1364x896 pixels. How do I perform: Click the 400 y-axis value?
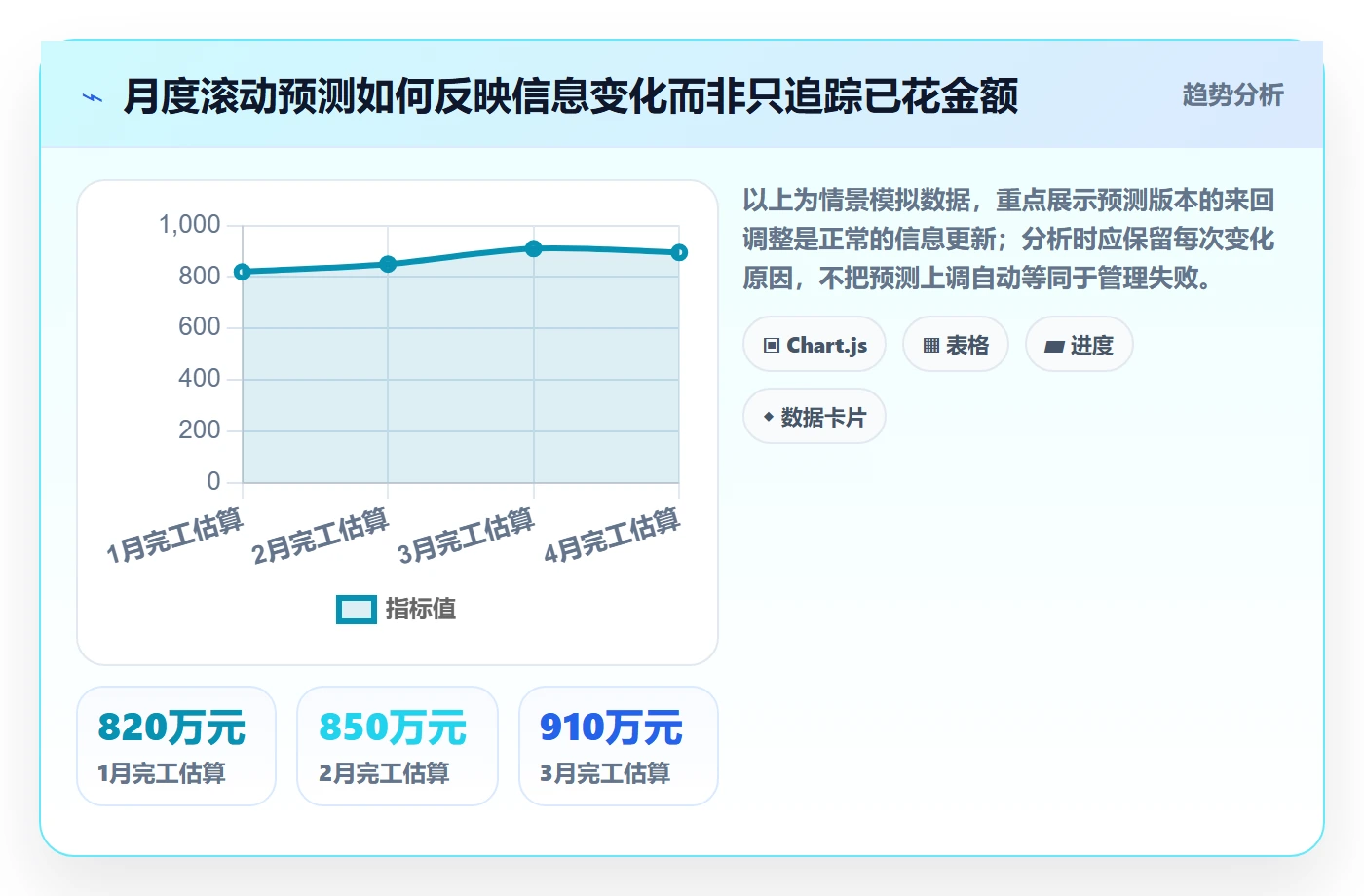click(x=200, y=379)
